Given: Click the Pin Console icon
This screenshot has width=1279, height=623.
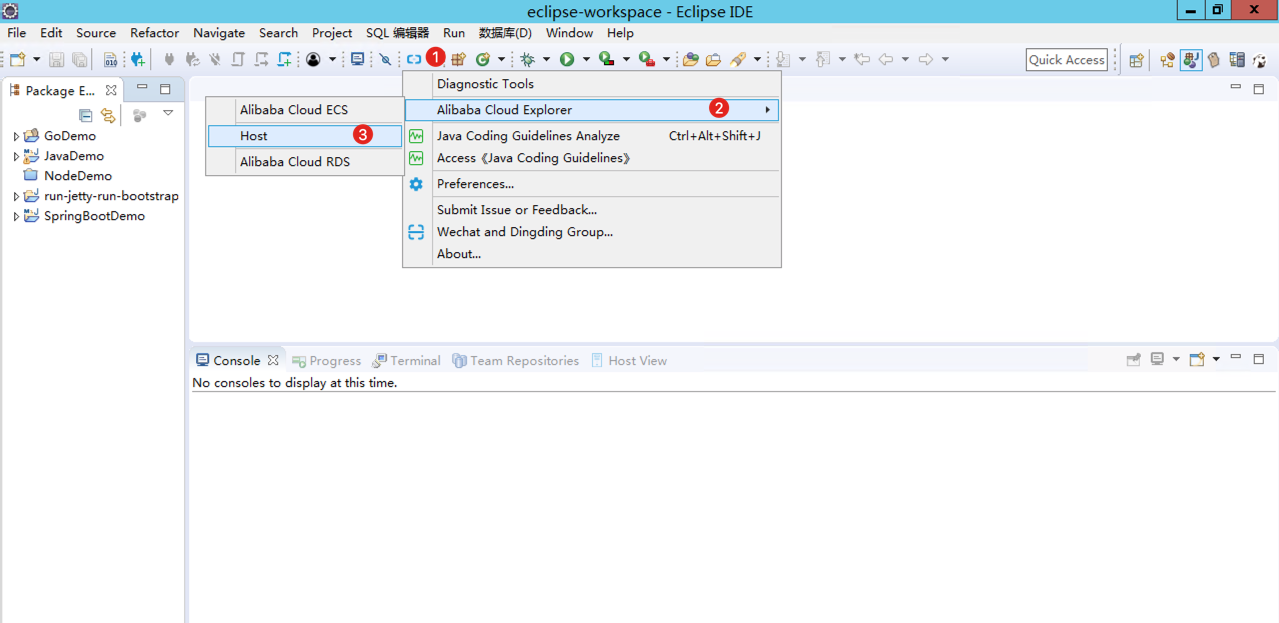Looking at the screenshot, I should click(1133, 360).
